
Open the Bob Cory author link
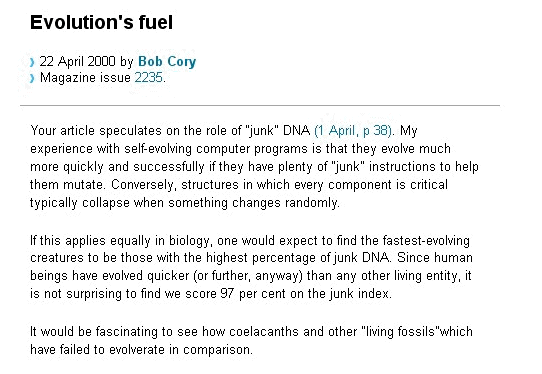point(167,62)
